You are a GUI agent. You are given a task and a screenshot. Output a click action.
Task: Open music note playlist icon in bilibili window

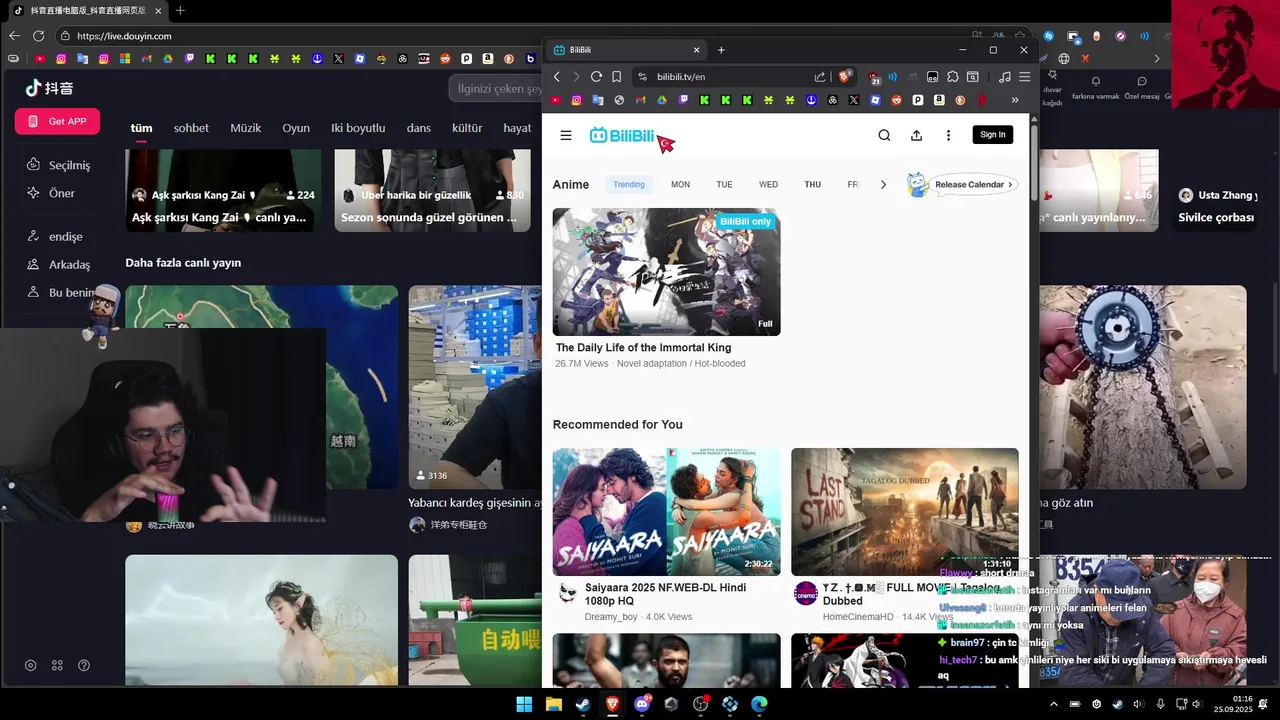pos(1005,77)
